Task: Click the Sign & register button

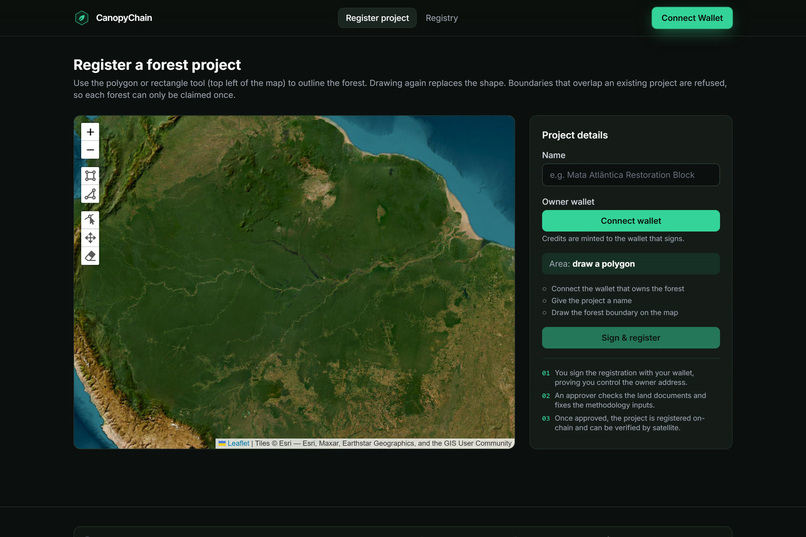Action: click(x=631, y=338)
